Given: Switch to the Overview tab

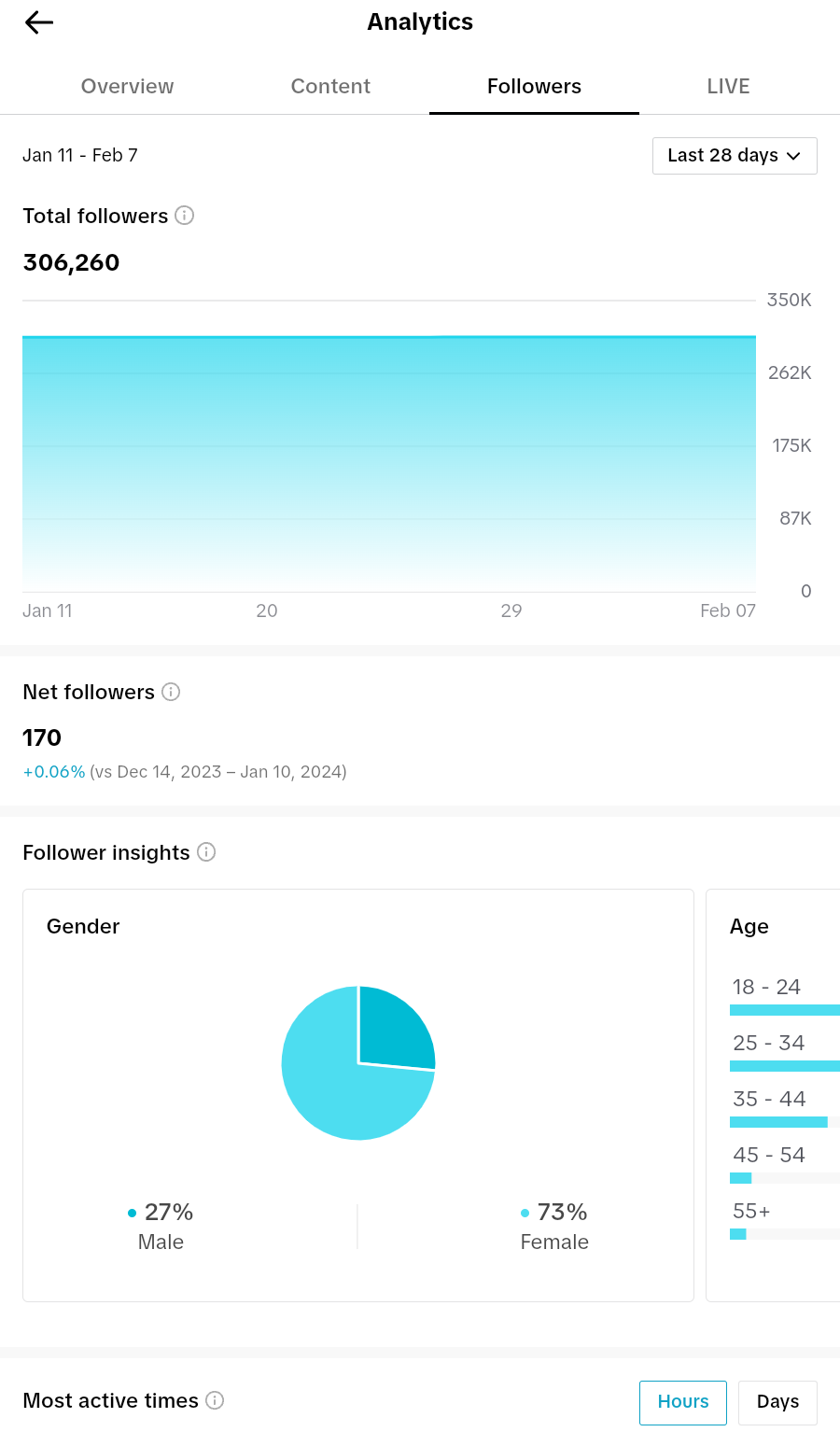Looking at the screenshot, I should click(127, 86).
